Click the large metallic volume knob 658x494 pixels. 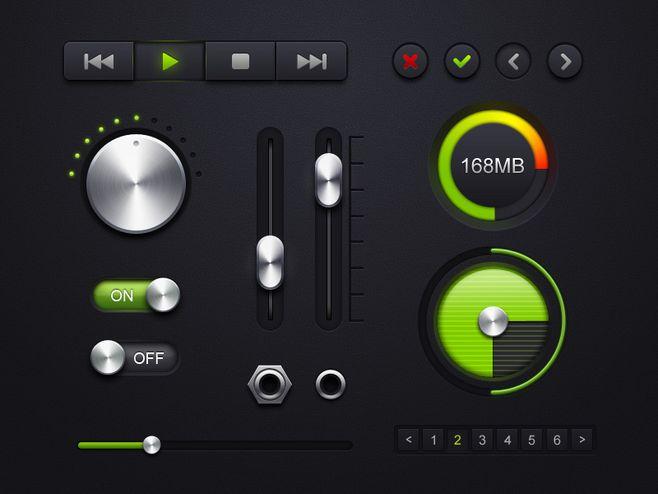[x=136, y=183]
